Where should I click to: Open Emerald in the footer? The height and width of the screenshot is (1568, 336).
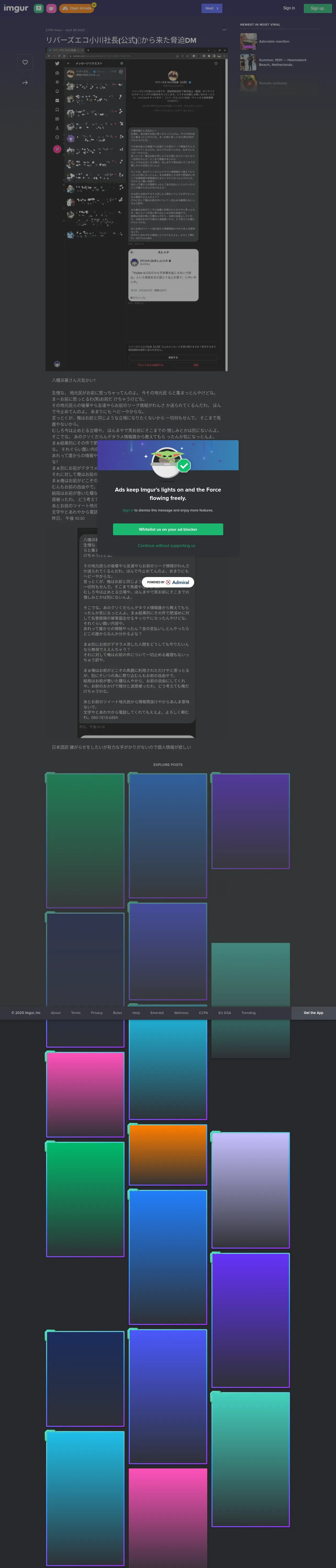click(157, 1013)
